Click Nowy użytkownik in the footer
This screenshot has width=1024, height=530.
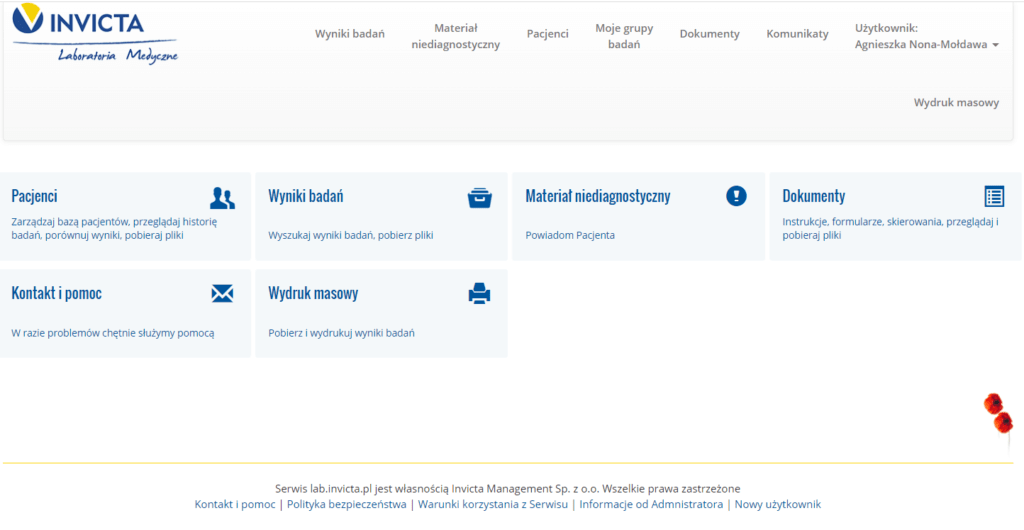pyautogui.click(x=777, y=505)
